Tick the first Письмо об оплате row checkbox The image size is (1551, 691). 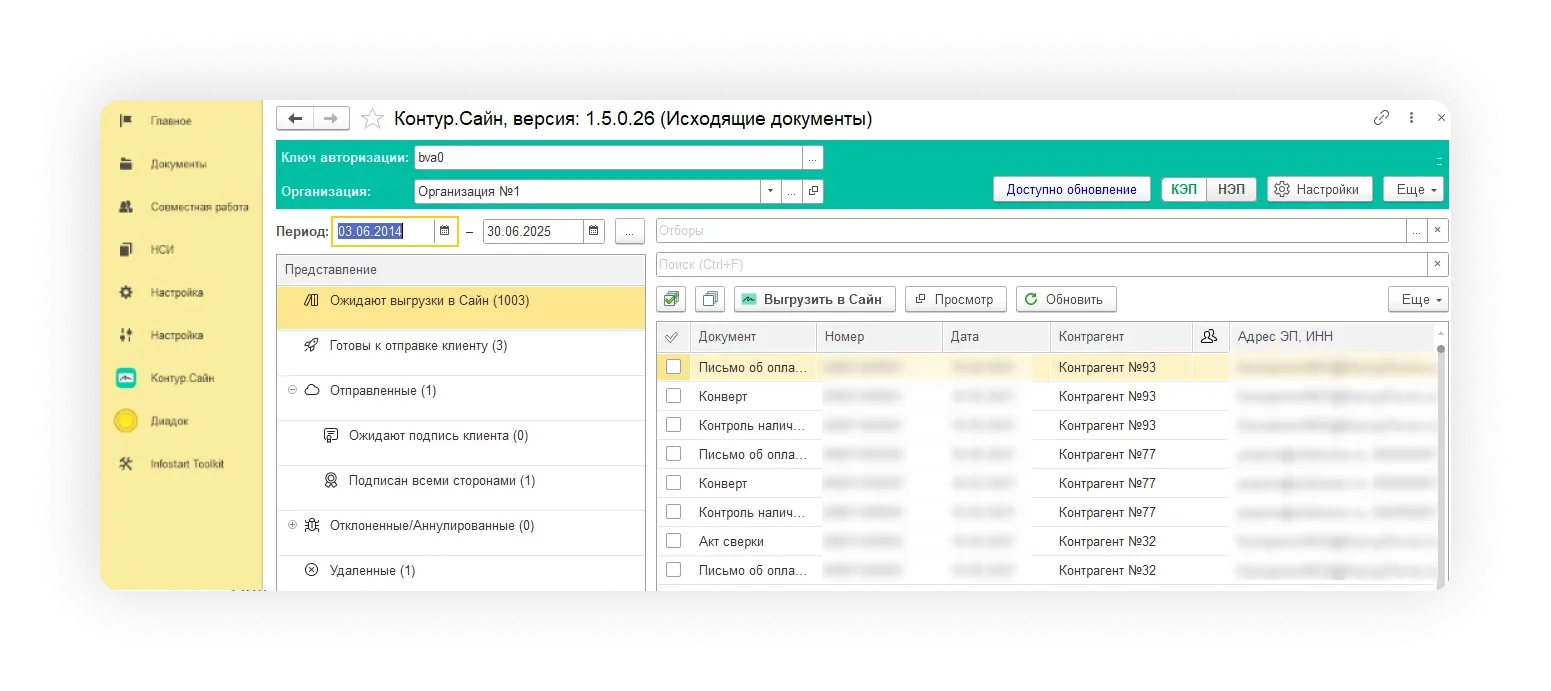coord(672,367)
